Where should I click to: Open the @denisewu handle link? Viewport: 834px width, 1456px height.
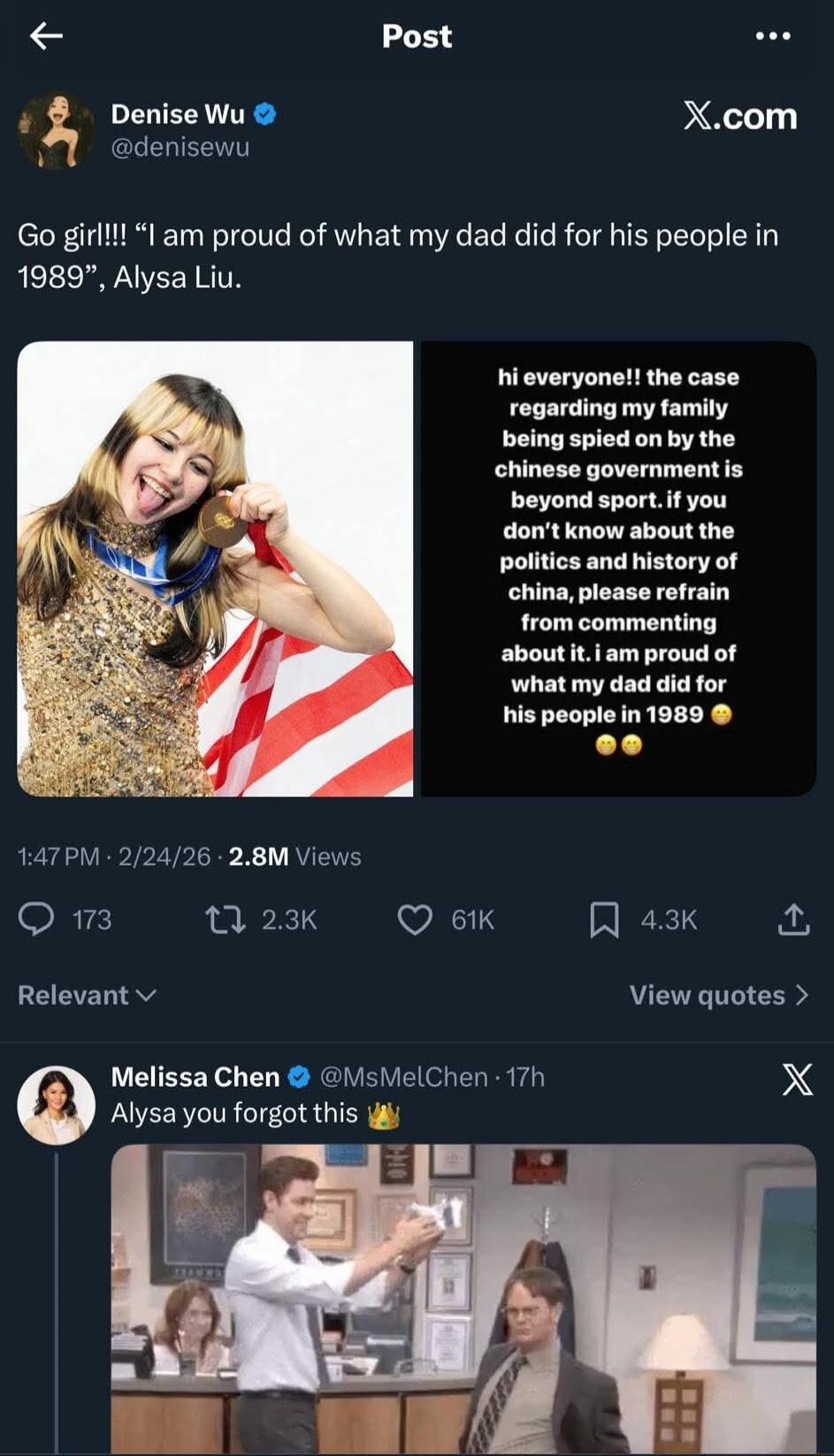(180, 147)
